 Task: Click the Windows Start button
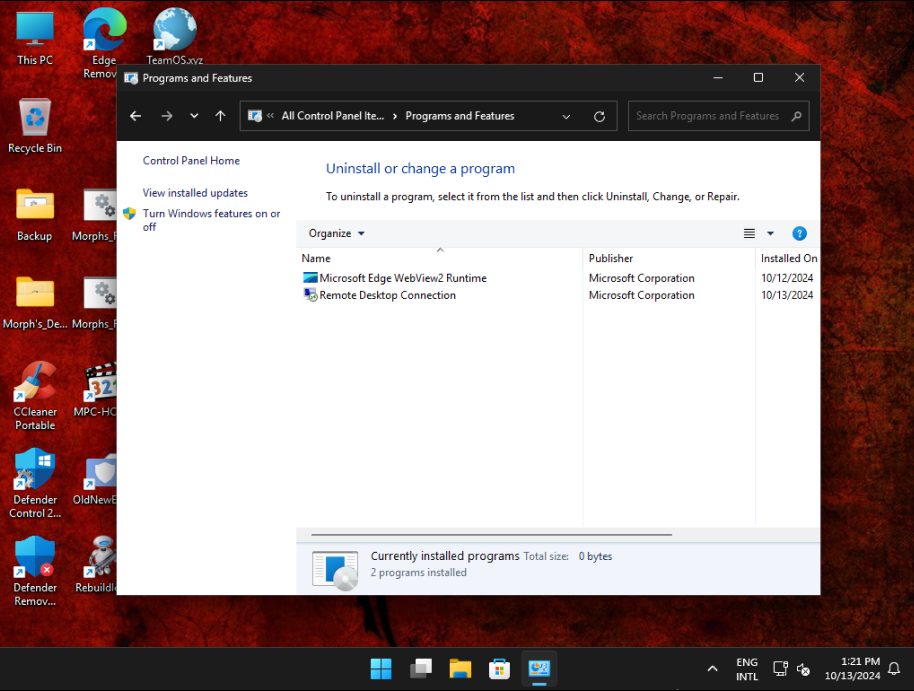coord(381,668)
